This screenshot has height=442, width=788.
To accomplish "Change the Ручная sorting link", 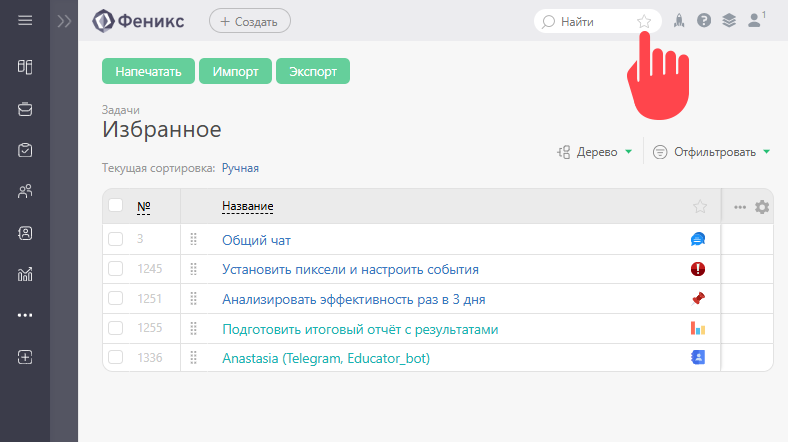I will click(x=240, y=168).
